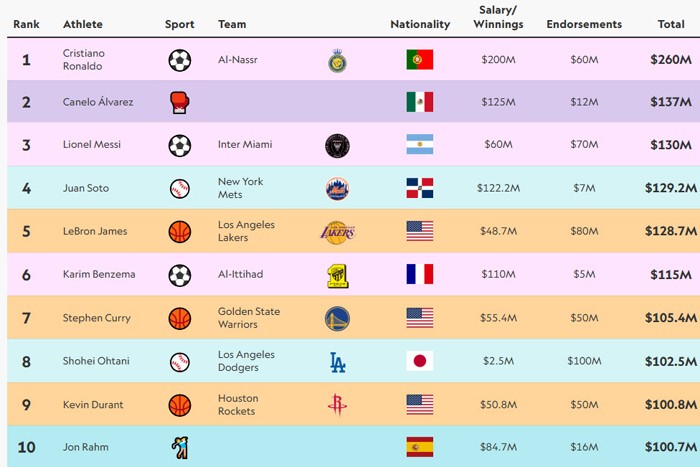
Task: Click the boxing glove icon for Canelo Álvarez
Action: (x=179, y=102)
